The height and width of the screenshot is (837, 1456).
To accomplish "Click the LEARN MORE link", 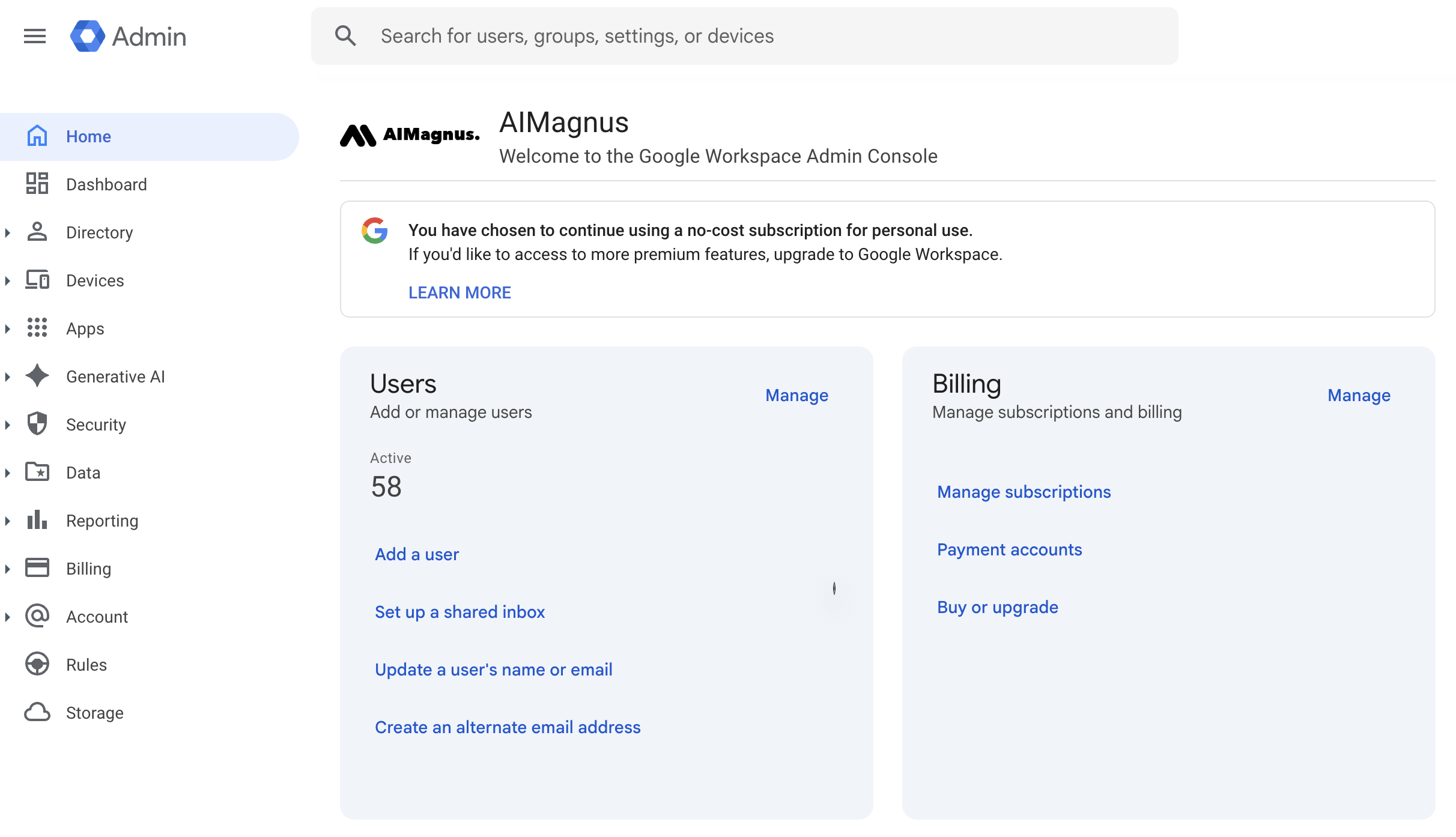I will pyautogui.click(x=460, y=292).
